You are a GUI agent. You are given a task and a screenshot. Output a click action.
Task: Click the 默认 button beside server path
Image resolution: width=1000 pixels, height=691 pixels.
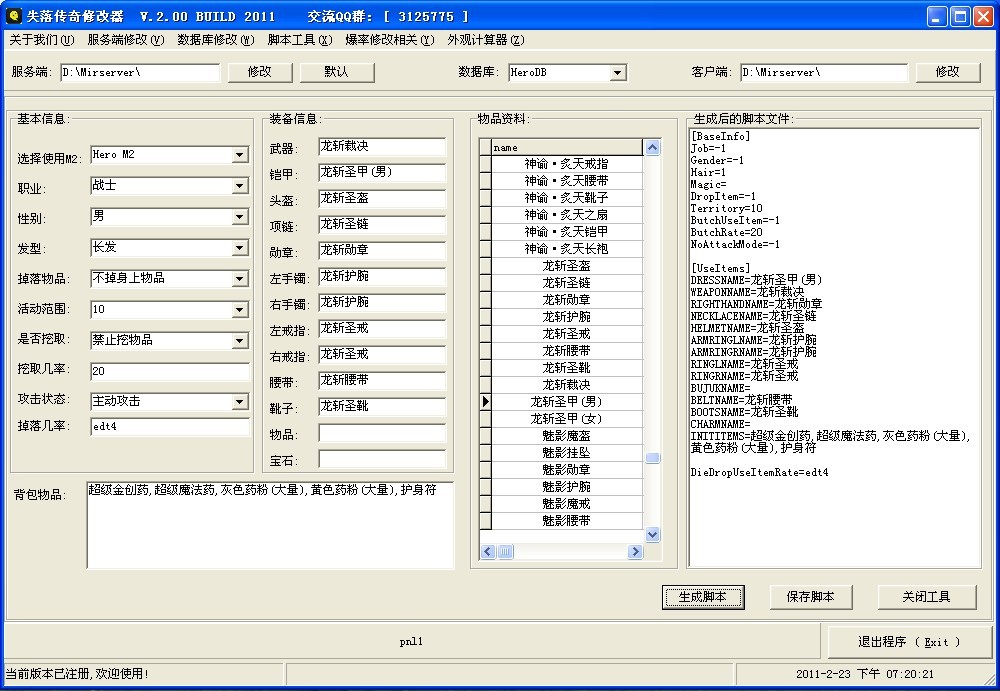pos(337,72)
